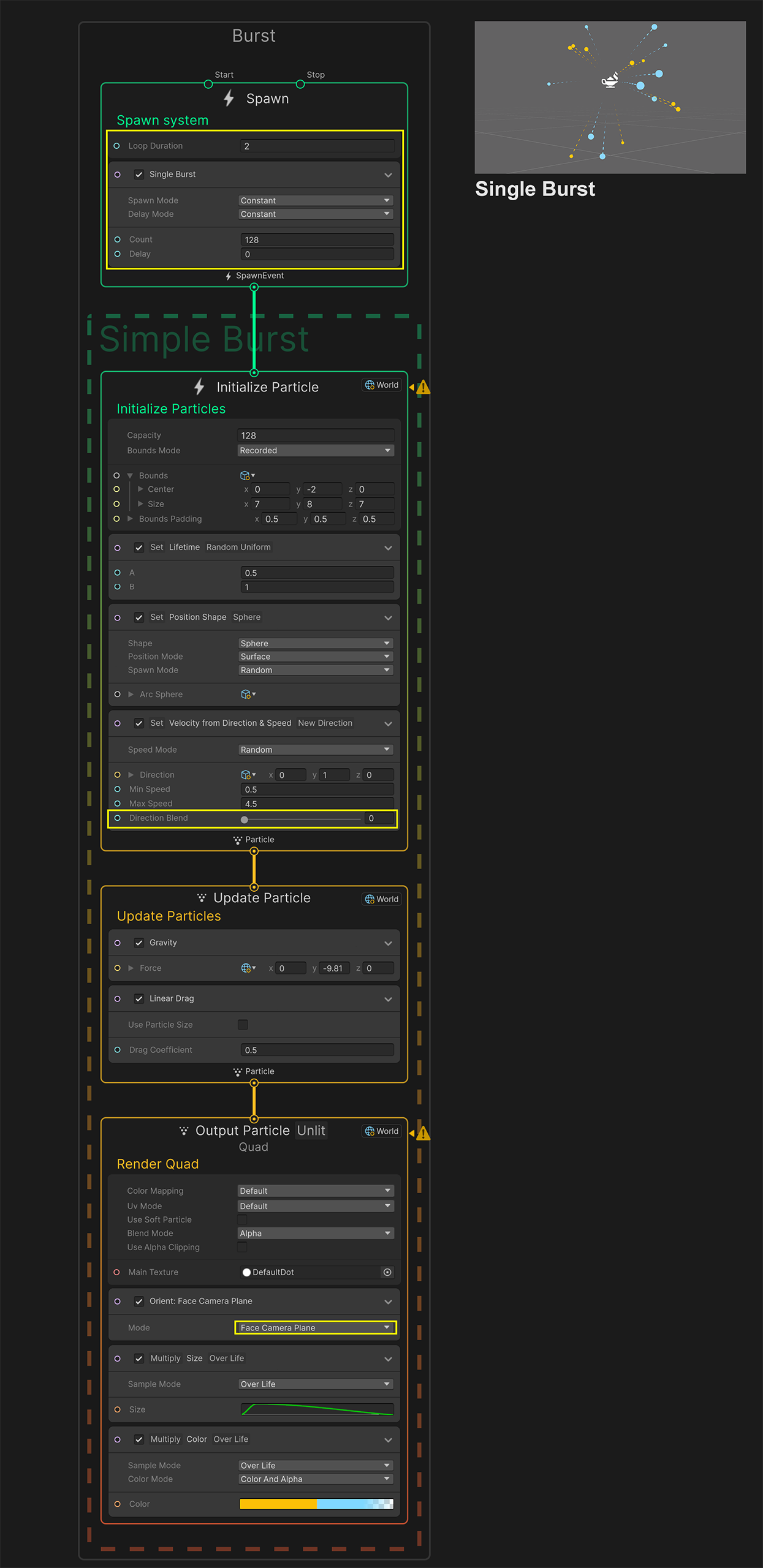The height and width of the screenshot is (1568, 763).
Task: Collapse the Linear Drag block chevron
Action: (x=388, y=999)
